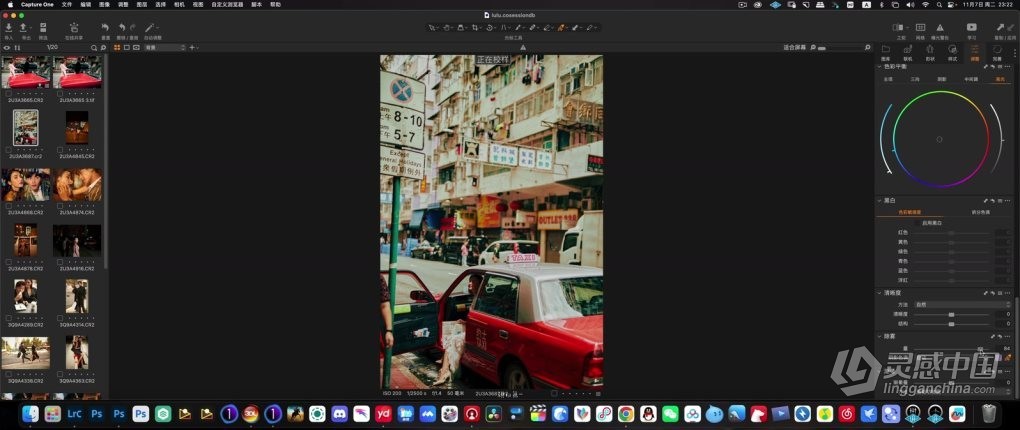Select the Crop tool in cursor tools
This screenshot has height=430, width=1020.
(x=474, y=28)
